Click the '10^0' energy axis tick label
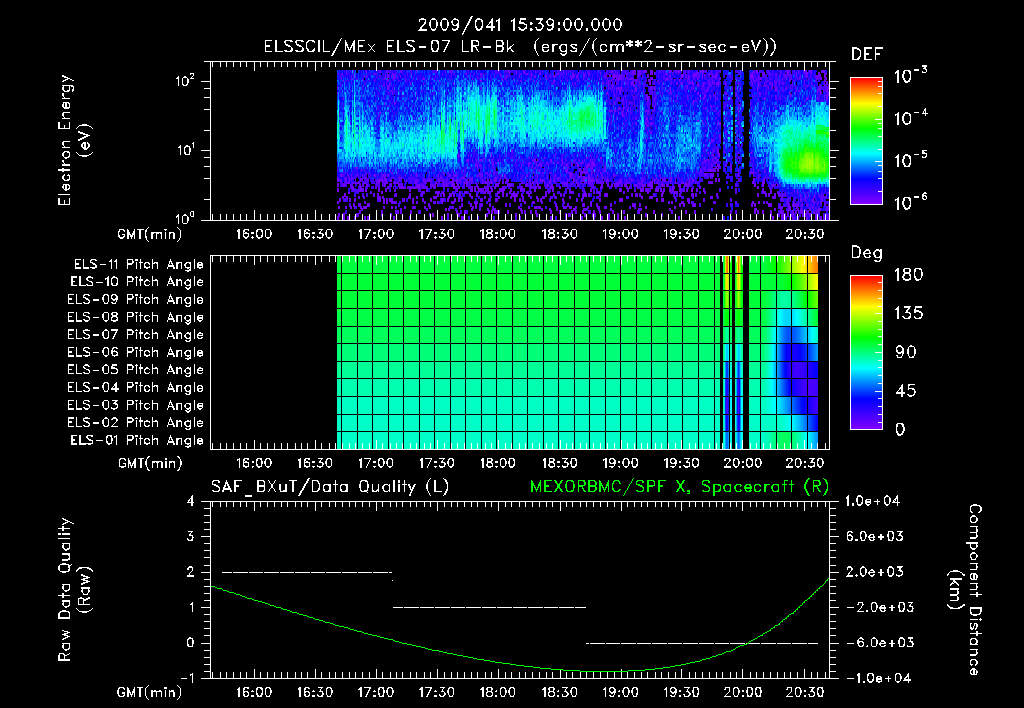The width and height of the screenshot is (1024, 708). click(x=185, y=217)
